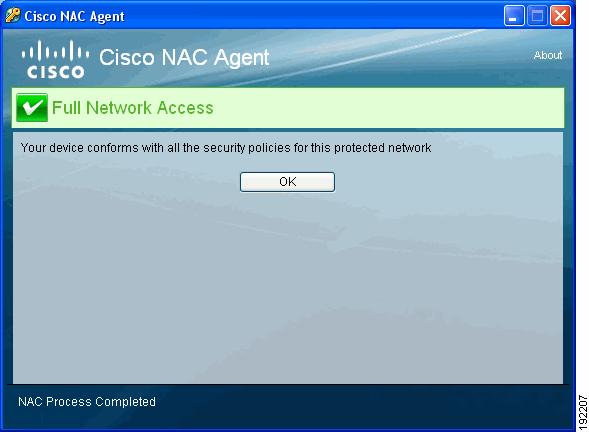Click the header banner area left of About
589x432 pixels.
tap(398, 58)
